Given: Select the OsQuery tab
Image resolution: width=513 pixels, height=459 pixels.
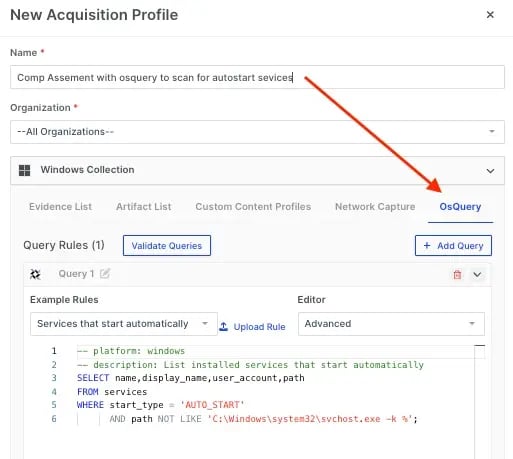Looking at the screenshot, I should (x=460, y=207).
